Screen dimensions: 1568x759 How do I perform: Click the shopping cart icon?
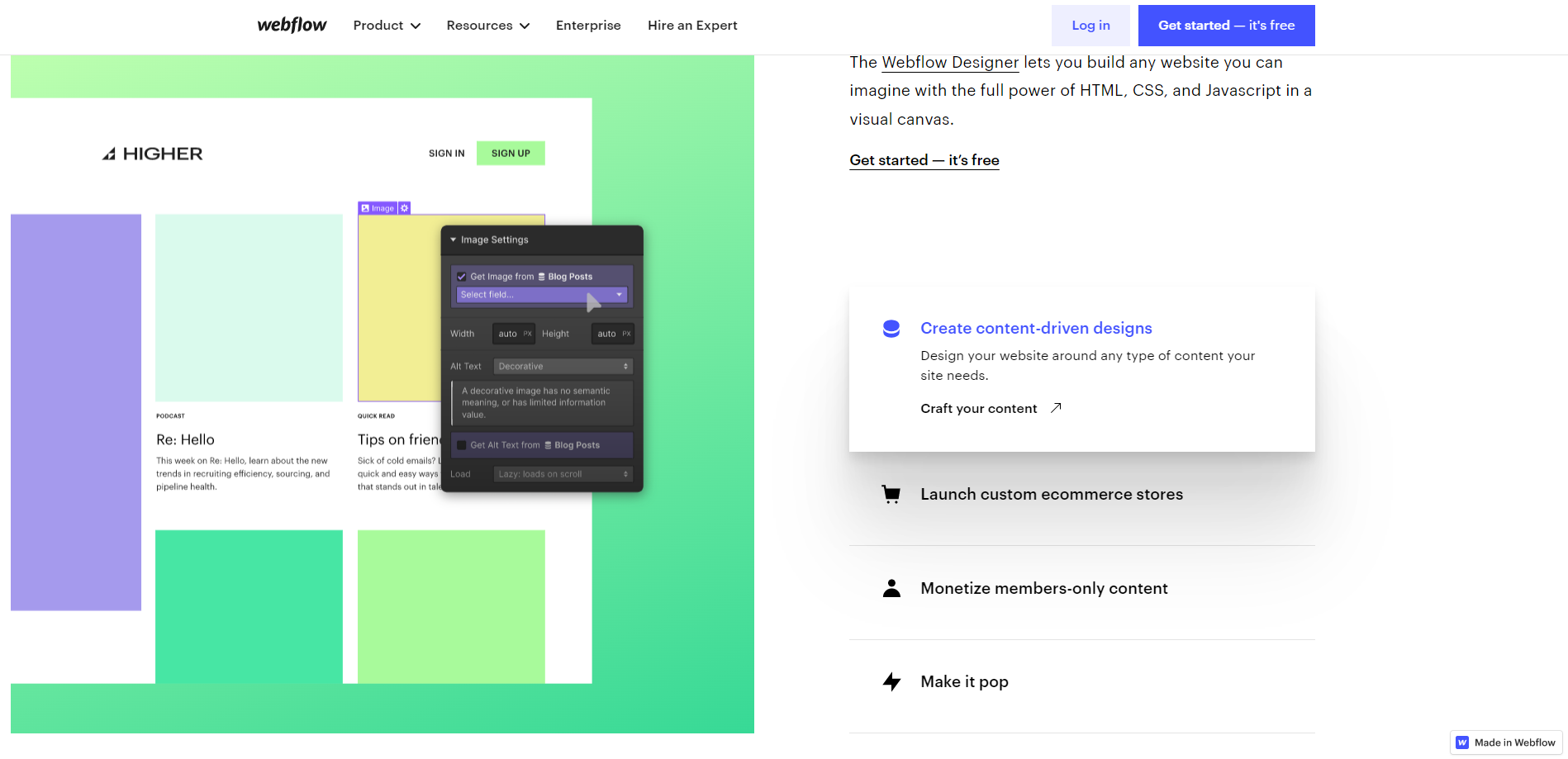(891, 495)
